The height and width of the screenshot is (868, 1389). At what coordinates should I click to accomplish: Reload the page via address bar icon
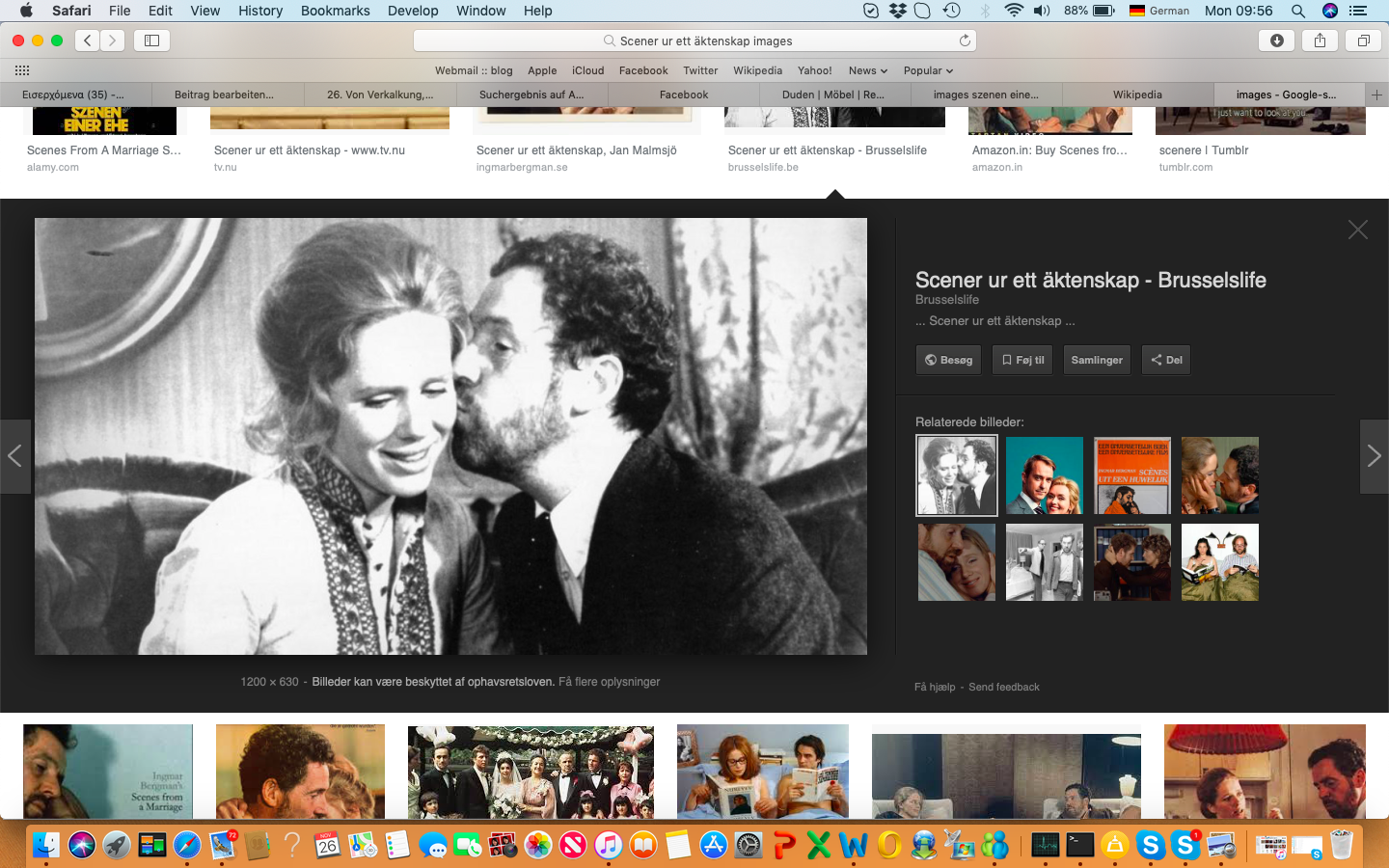pos(964,41)
